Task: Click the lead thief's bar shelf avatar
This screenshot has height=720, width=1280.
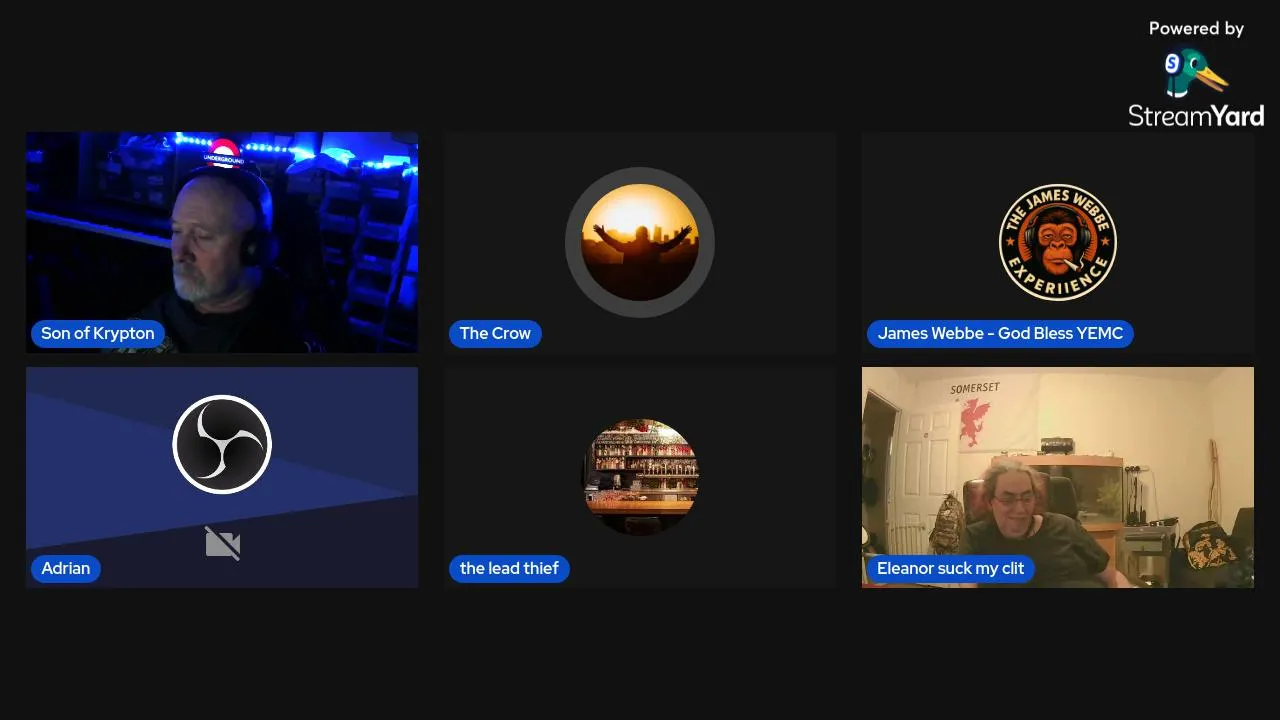Action: tap(640, 477)
